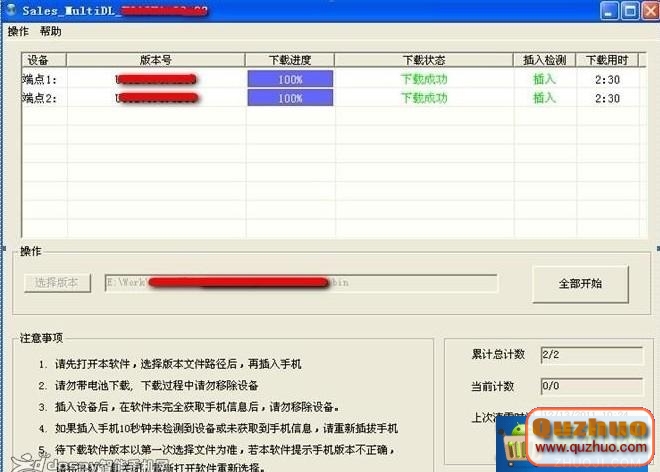Screen dimensions: 660x472
Task: Click 插入 detection cell for 端点2
Action: (x=544, y=98)
